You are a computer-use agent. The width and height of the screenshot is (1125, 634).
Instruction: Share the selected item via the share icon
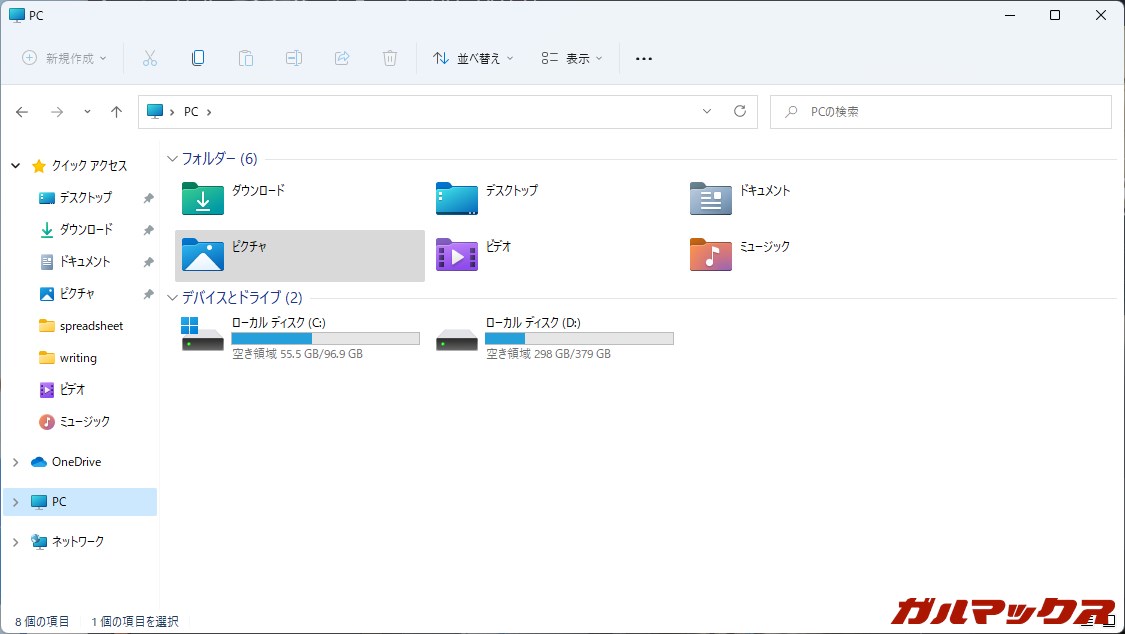tap(342, 58)
